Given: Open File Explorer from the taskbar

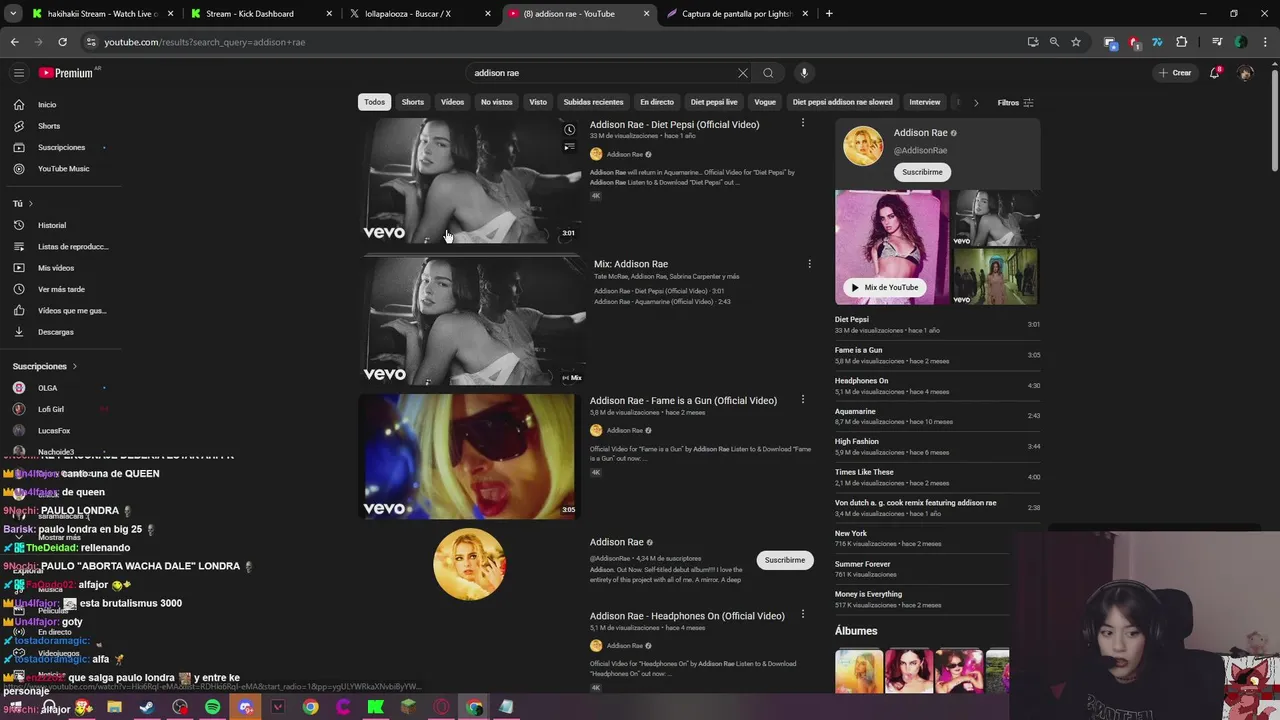Looking at the screenshot, I should click(114, 707).
